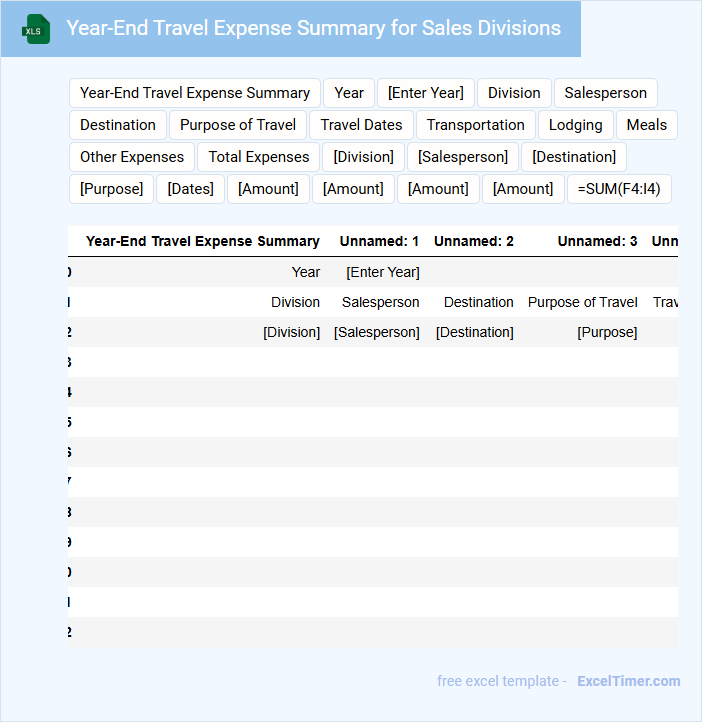Select the 'Year-End Travel Expense Summary' tag

pyautogui.click(x=195, y=93)
